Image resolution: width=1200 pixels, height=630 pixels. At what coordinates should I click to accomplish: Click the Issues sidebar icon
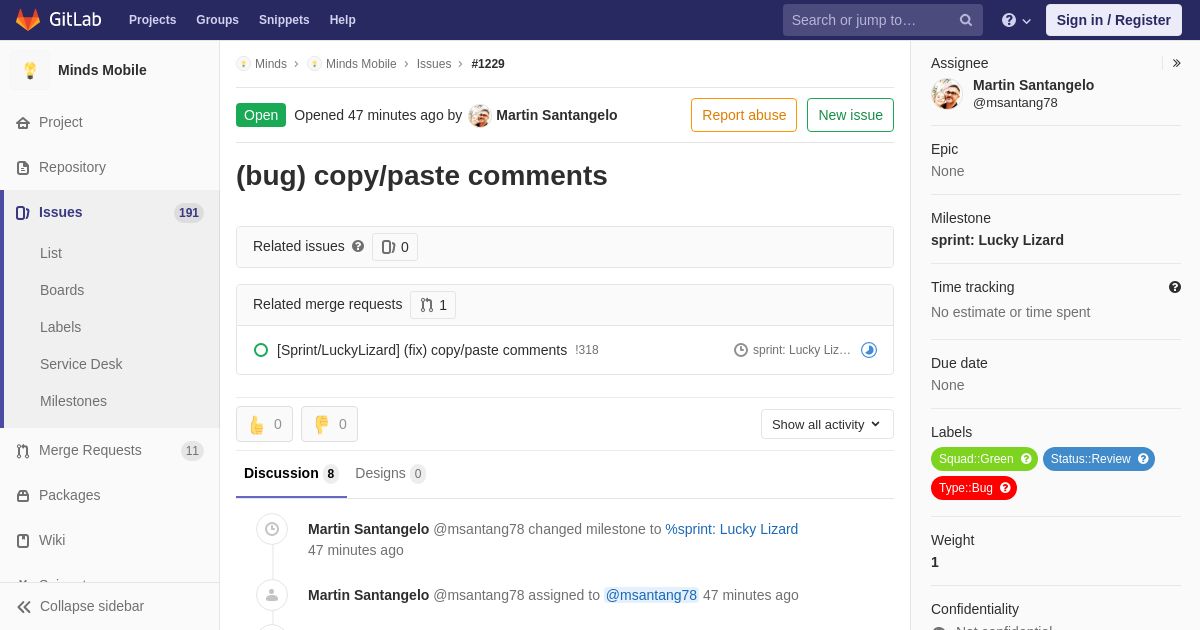click(x=22, y=212)
